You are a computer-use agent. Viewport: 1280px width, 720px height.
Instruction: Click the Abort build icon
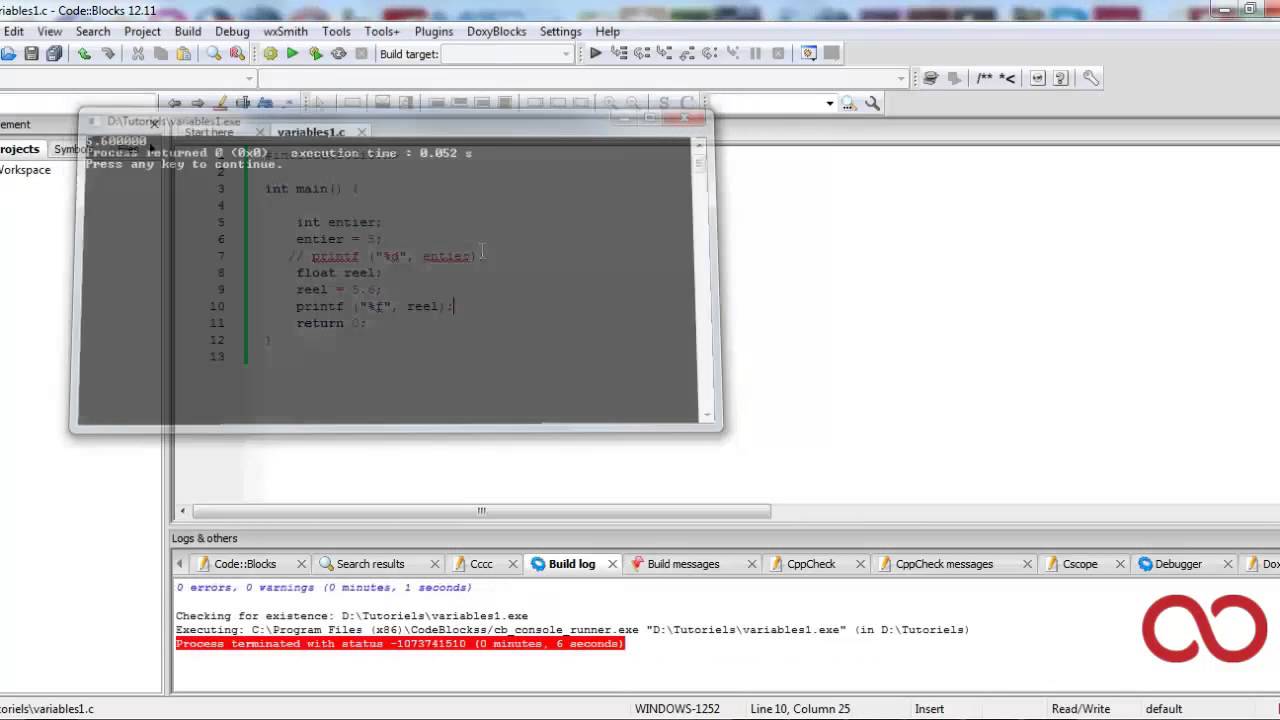pyautogui.click(x=362, y=54)
